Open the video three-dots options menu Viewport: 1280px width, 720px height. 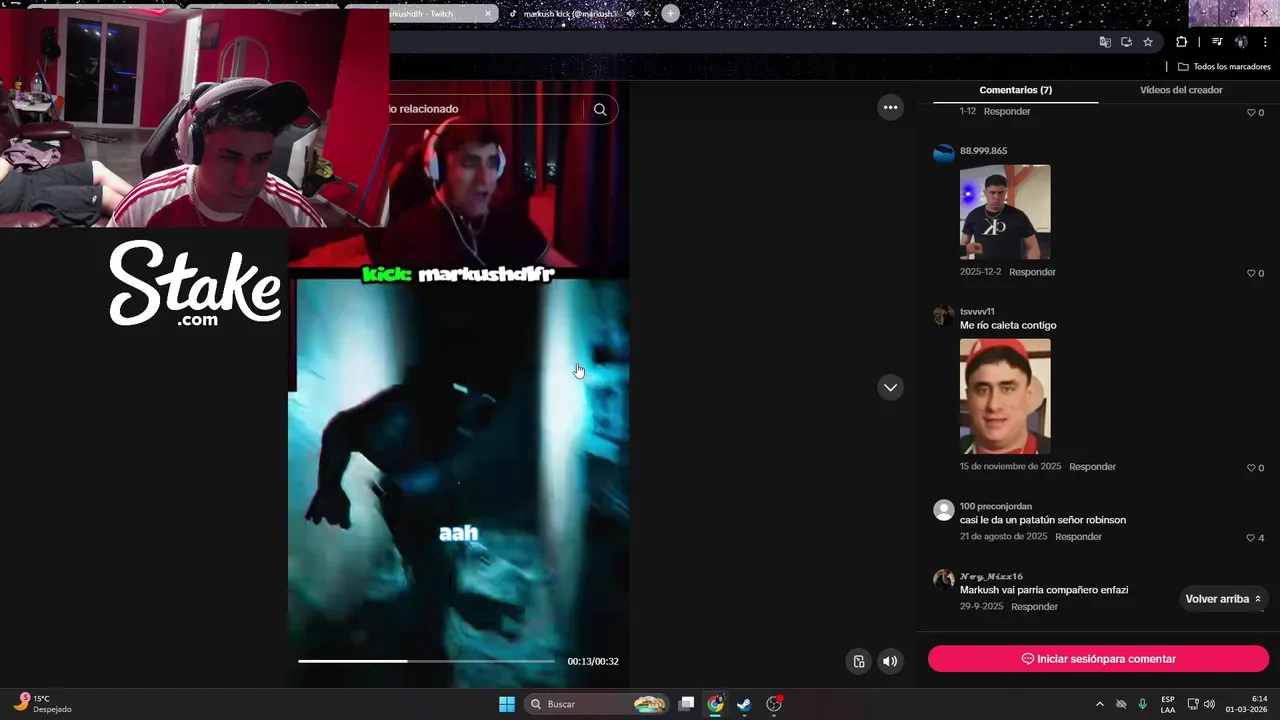(x=890, y=107)
